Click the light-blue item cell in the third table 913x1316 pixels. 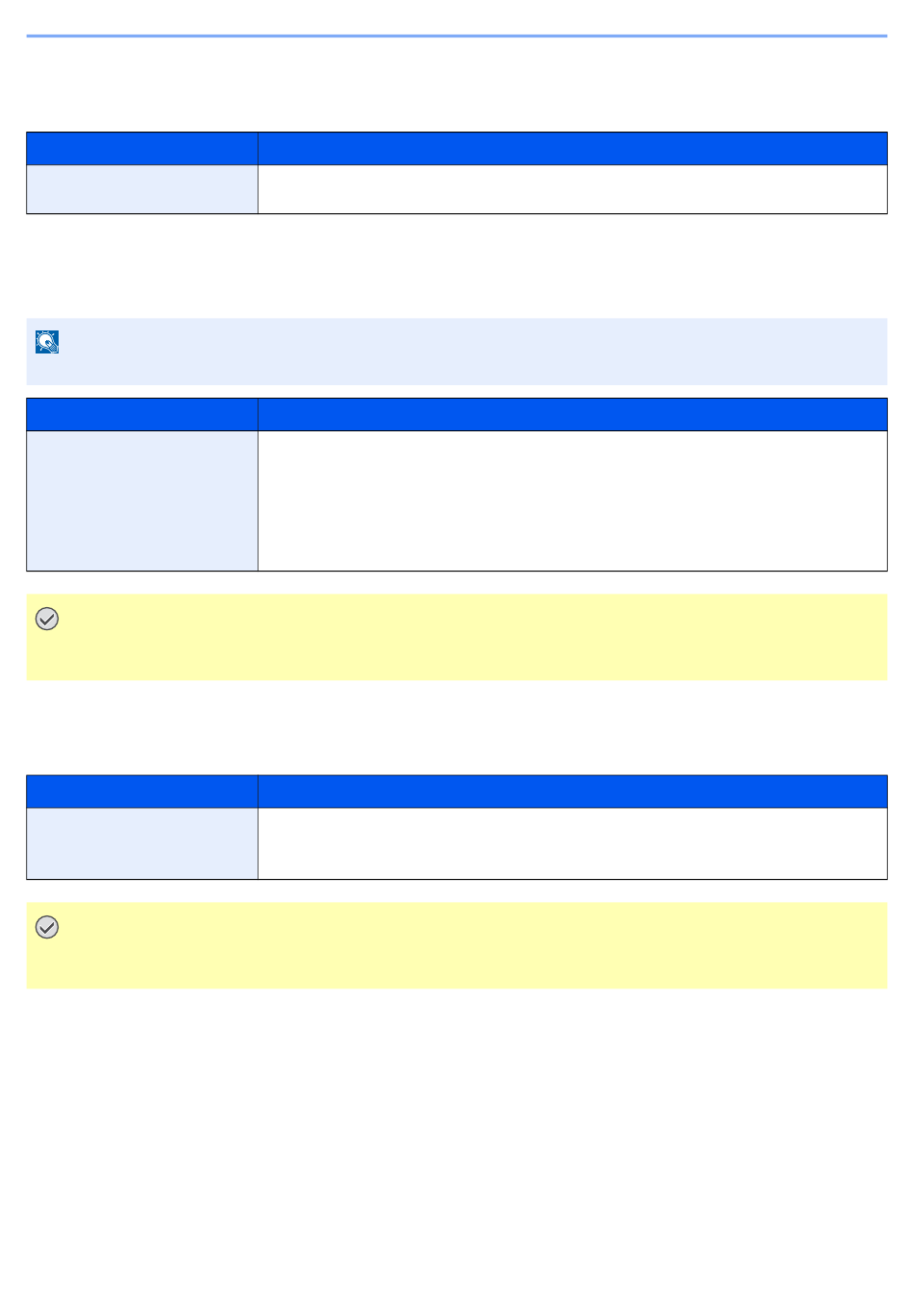tap(142, 843)
